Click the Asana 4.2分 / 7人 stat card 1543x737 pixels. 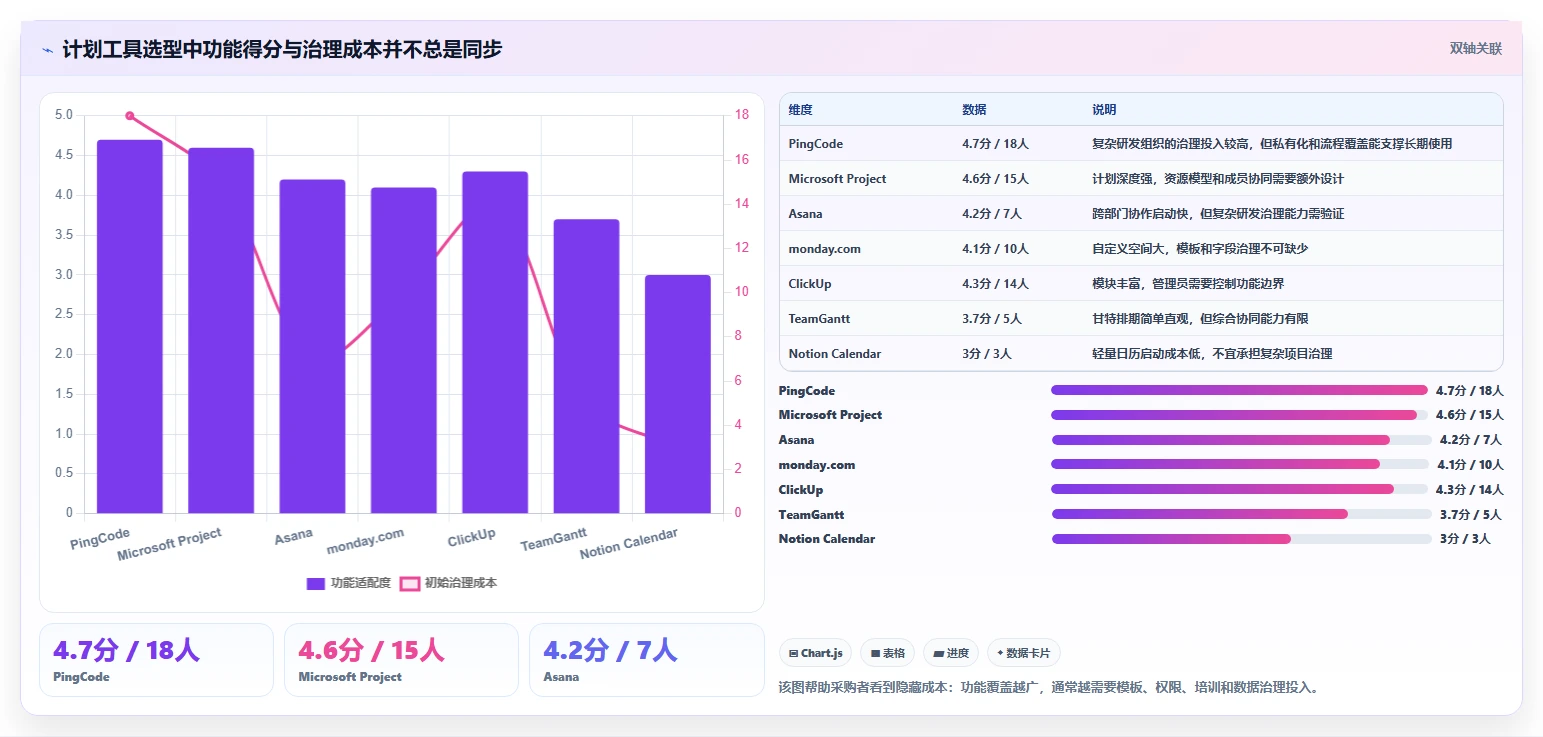(x=647, y=660)
